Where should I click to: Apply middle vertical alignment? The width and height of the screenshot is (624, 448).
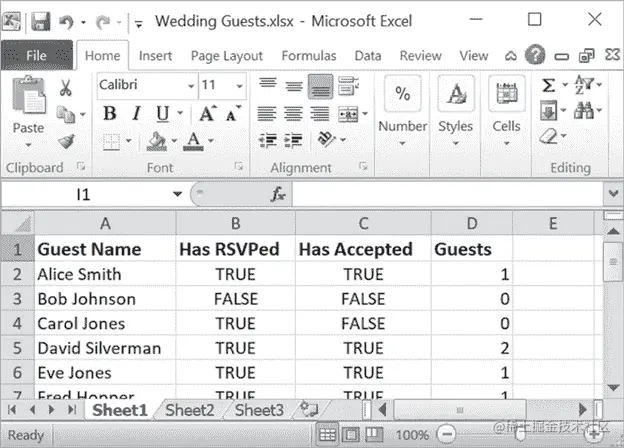(294, 86)
